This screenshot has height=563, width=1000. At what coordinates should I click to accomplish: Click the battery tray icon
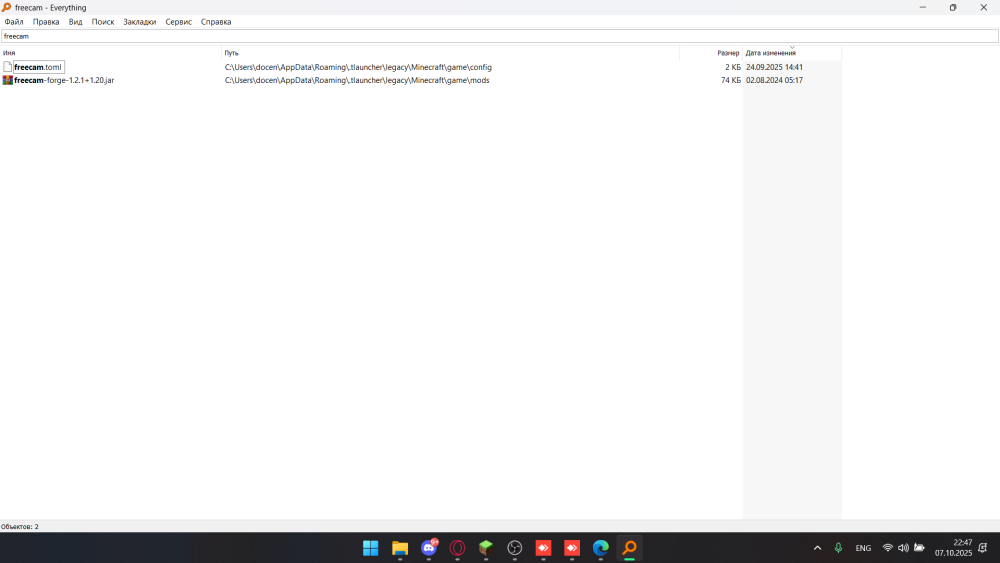pyautogui.click(x=919, y=548)
